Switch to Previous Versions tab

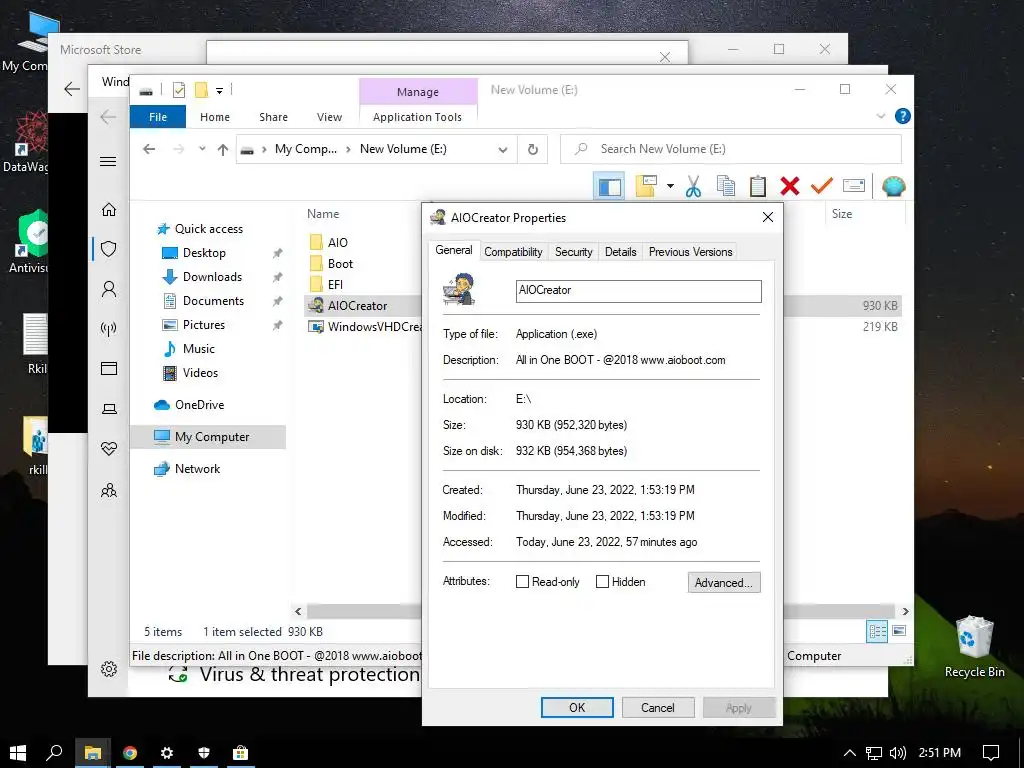point(690,252)
